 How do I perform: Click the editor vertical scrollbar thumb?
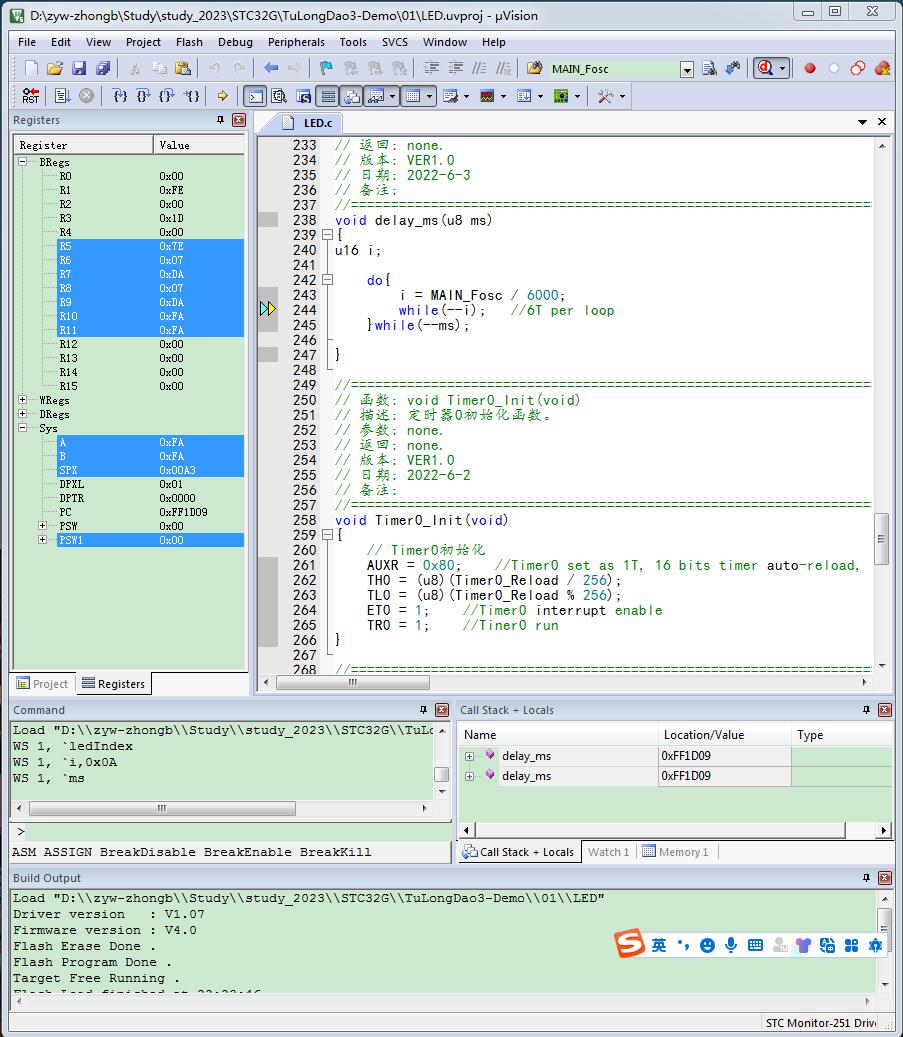tap(881, 539)
